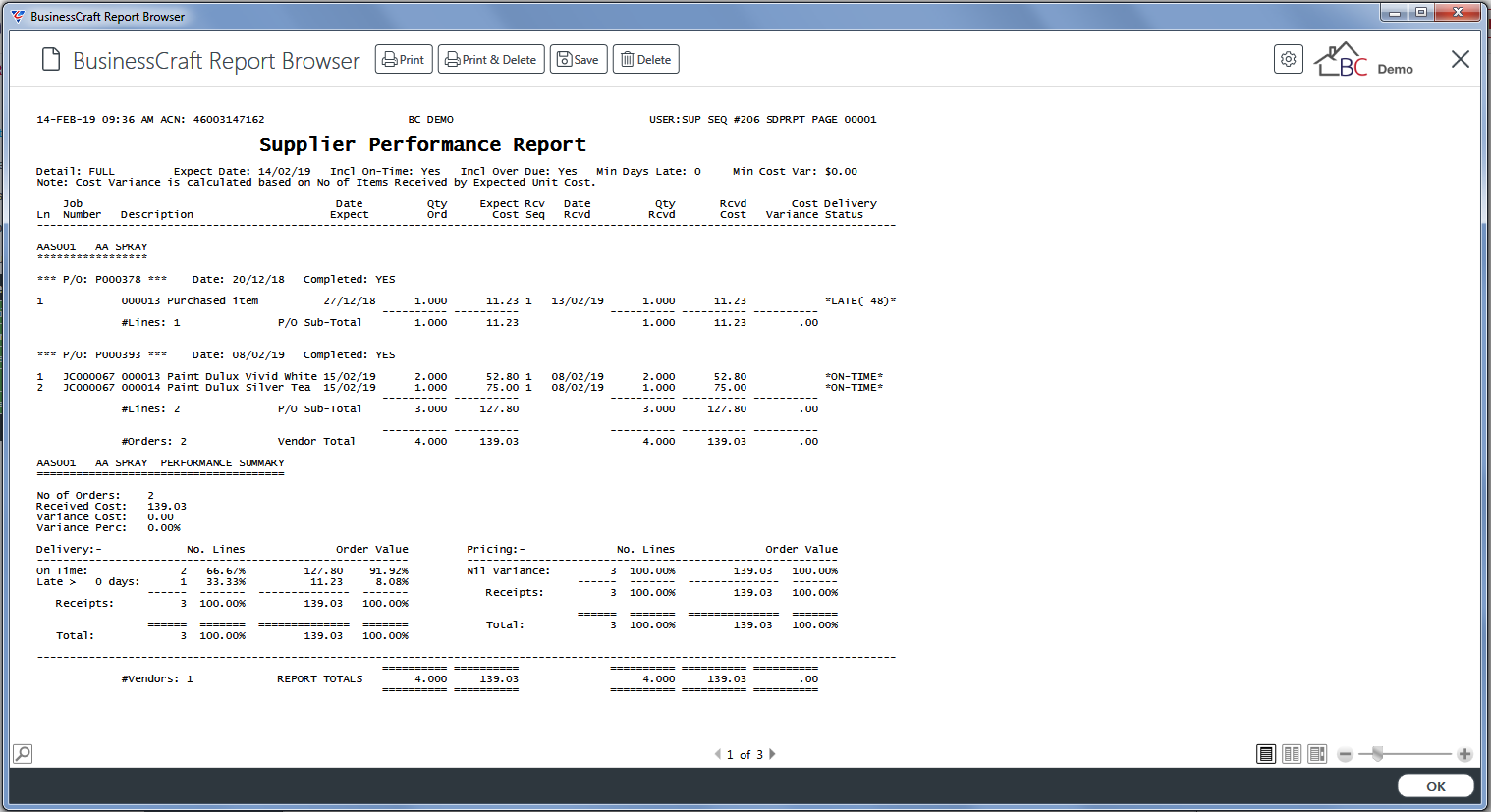Click 'Vendor Total' label
This screenshot has height=812, width=1491.
tap(316, 442)
